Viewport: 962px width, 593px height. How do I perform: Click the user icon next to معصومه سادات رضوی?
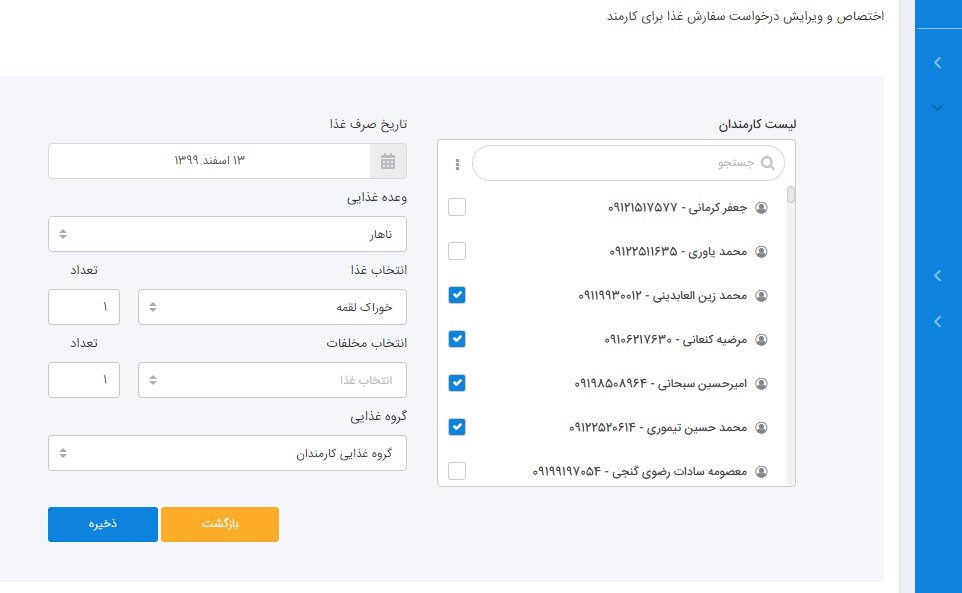pos(761,471)
